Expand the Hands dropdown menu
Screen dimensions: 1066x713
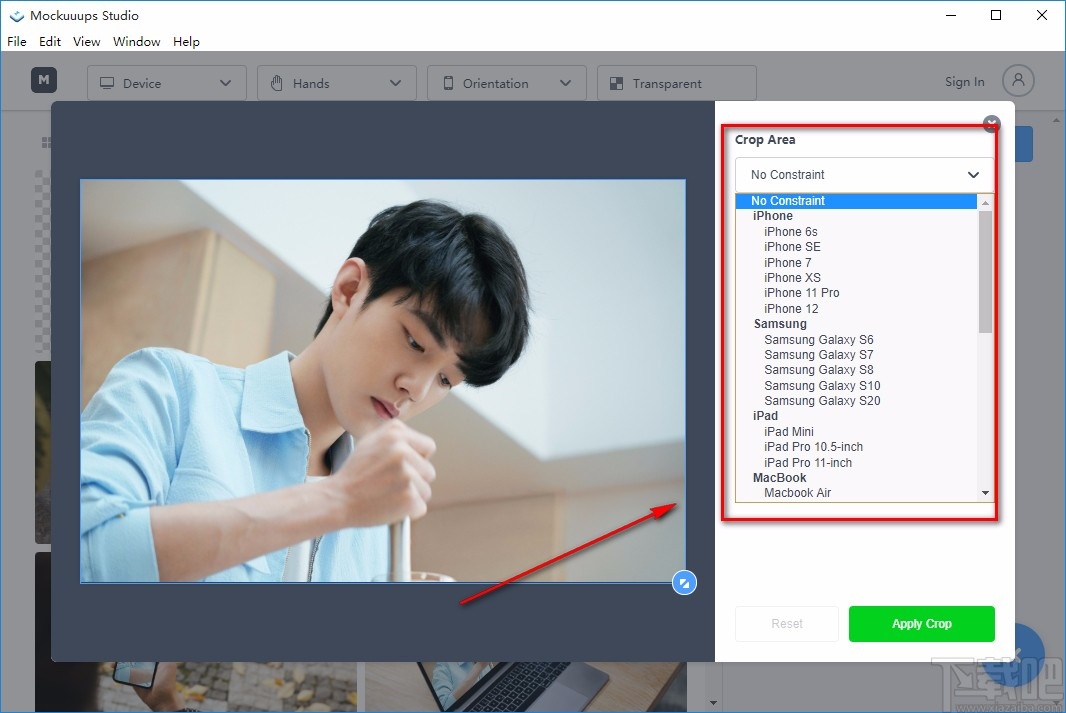pyautogui.click(x=395, y=83)
